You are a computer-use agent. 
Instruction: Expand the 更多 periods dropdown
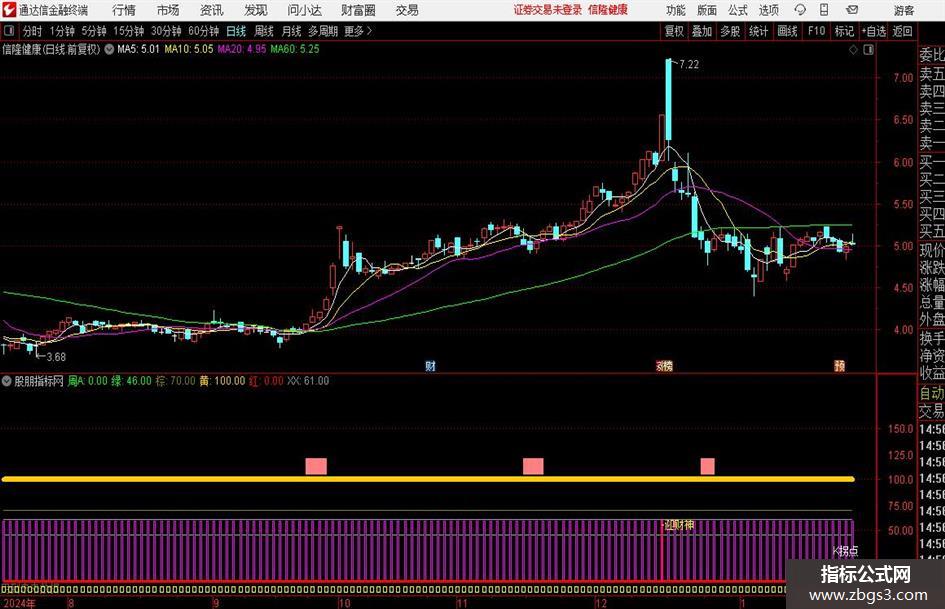[358, 31]
